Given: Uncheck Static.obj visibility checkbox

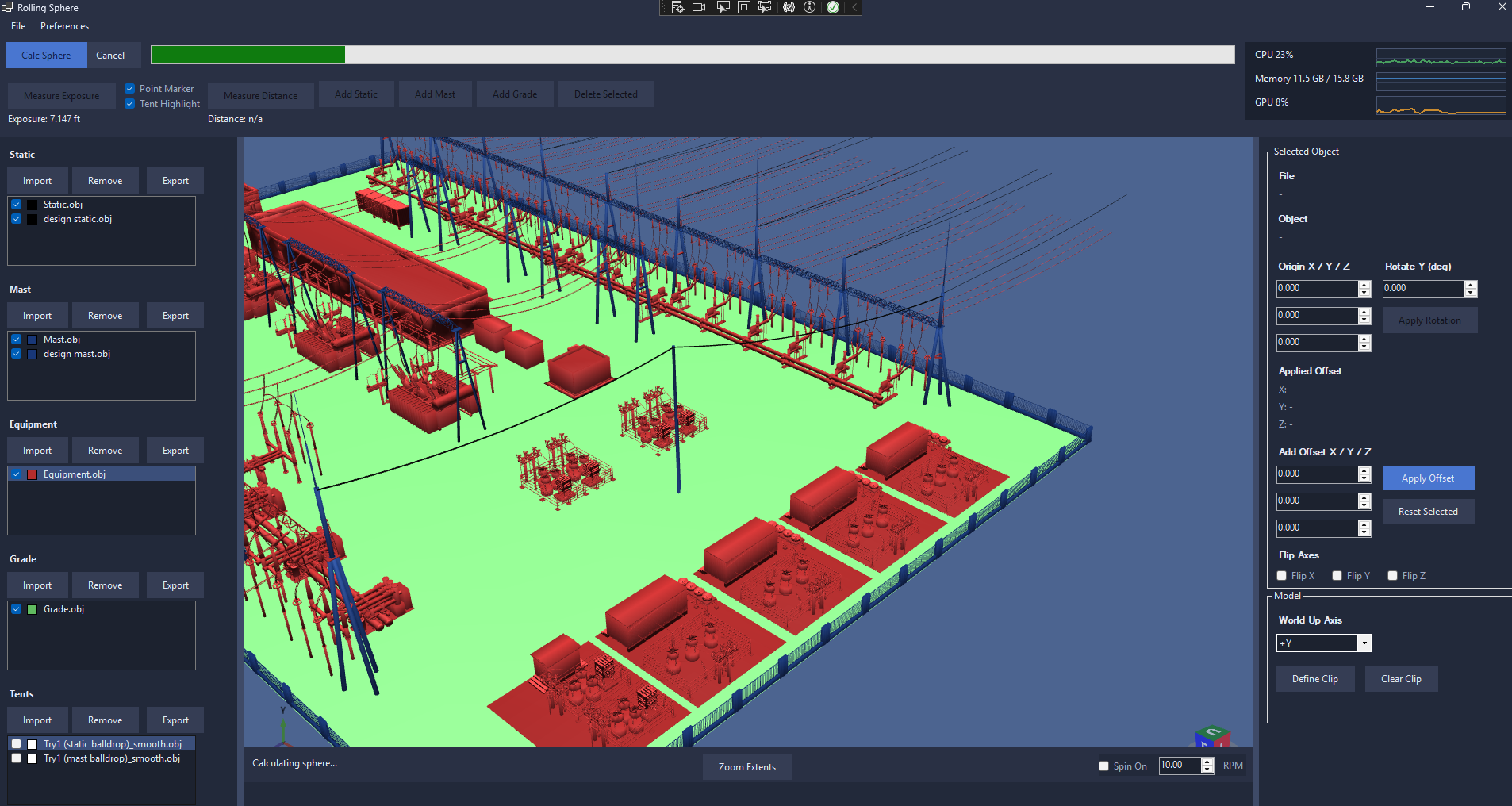Looking at the screenshot, I should (17, 205).
